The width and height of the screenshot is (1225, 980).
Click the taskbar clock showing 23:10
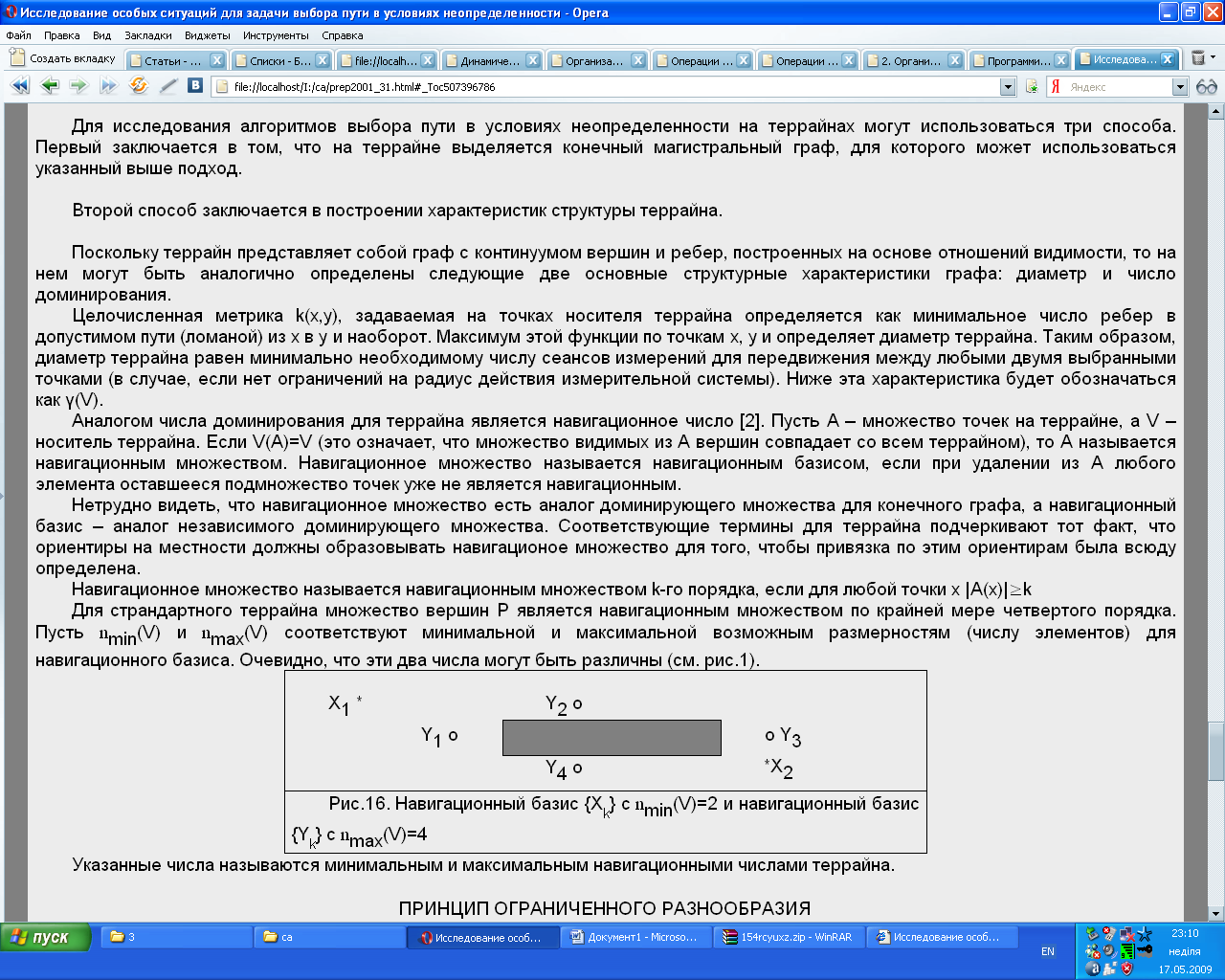click(1185, 933)
